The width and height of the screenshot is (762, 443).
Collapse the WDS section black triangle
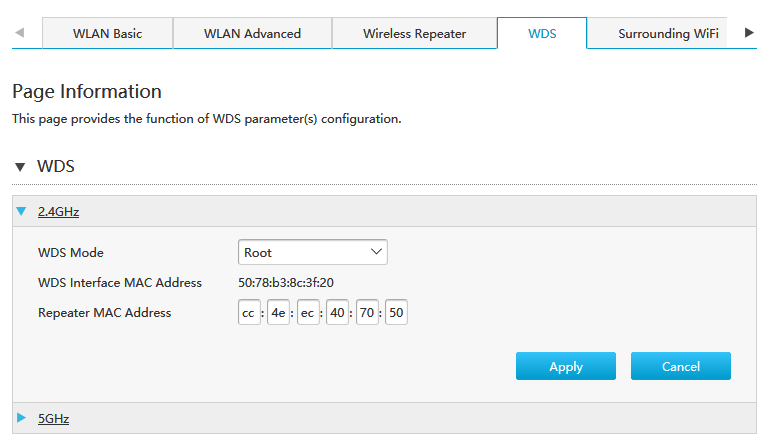(20, 167)
